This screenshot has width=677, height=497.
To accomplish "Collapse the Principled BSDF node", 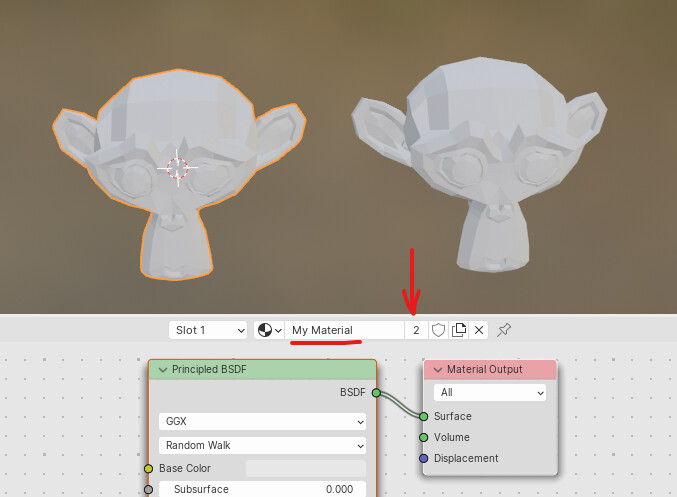I will tap(163, 370).
